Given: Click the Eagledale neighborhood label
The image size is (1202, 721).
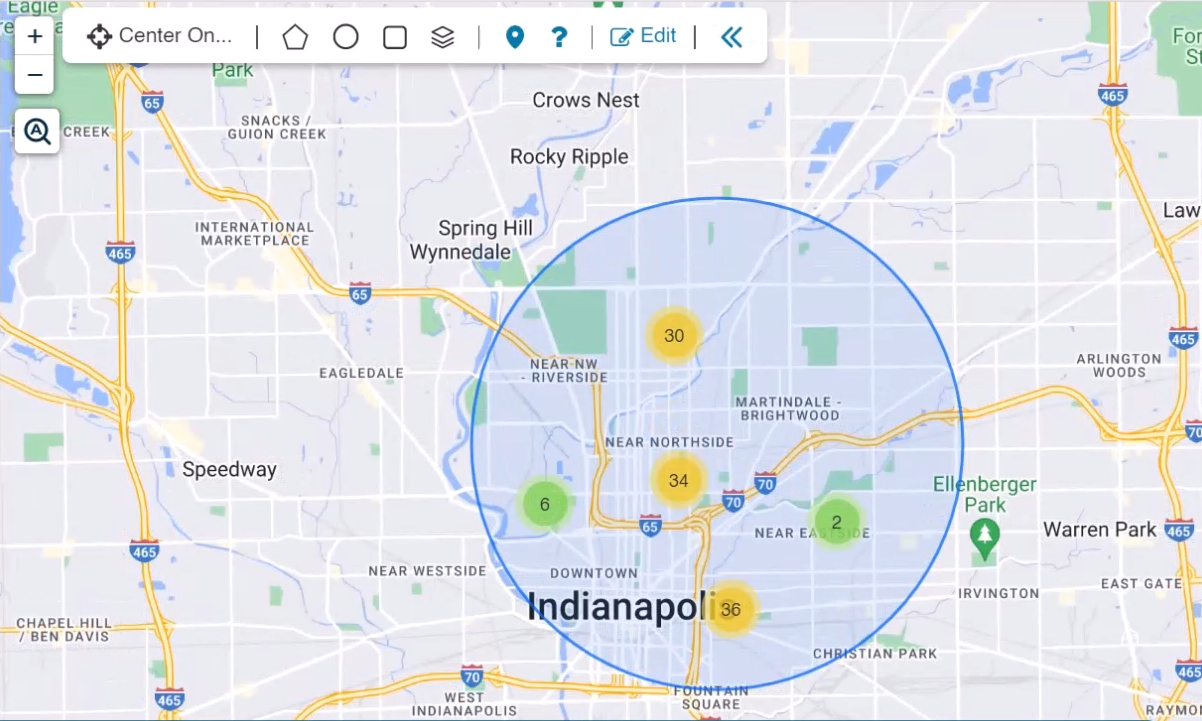Looking at the screenshot, I should (361, 373).
